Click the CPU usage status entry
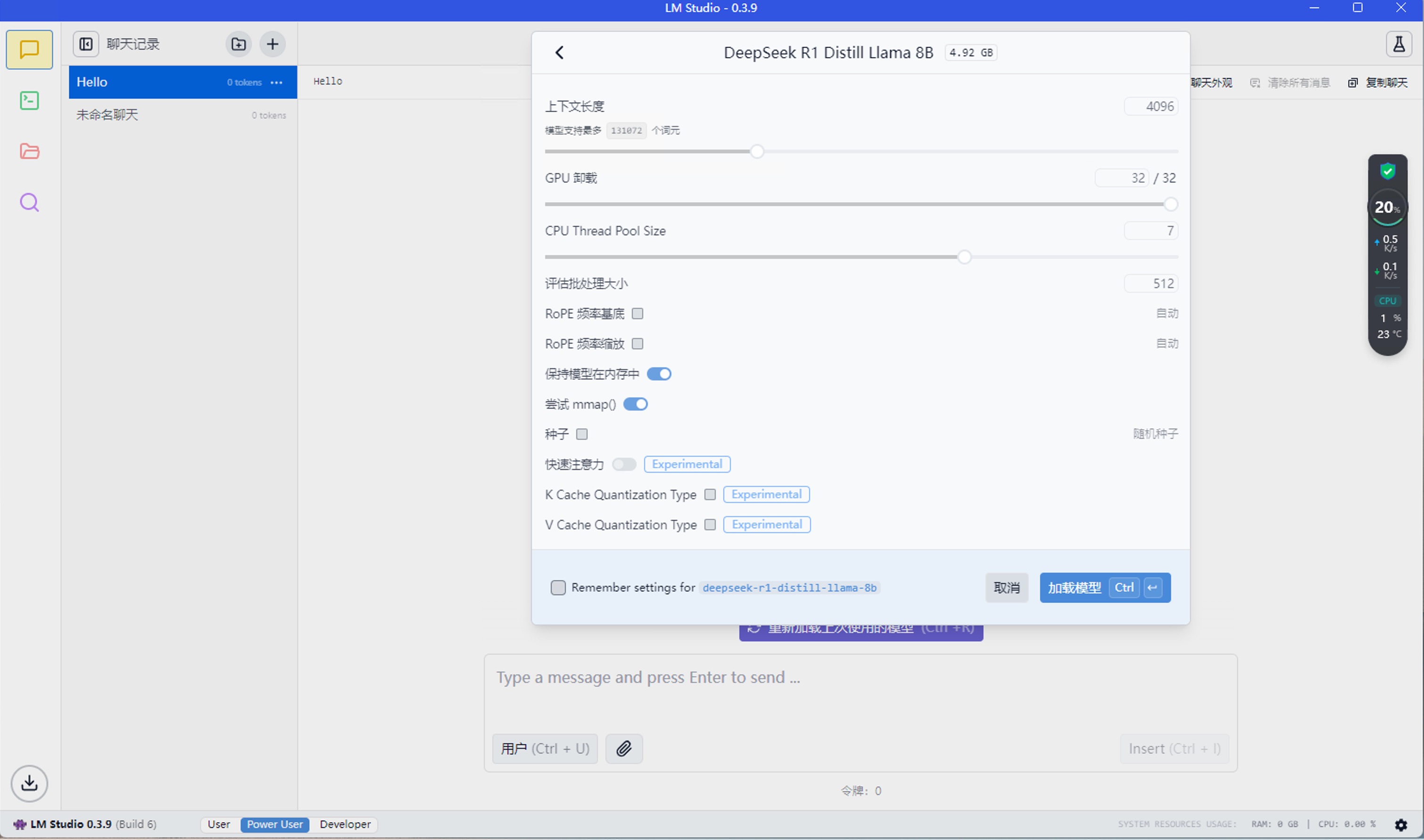 (x=1346, y=824)
